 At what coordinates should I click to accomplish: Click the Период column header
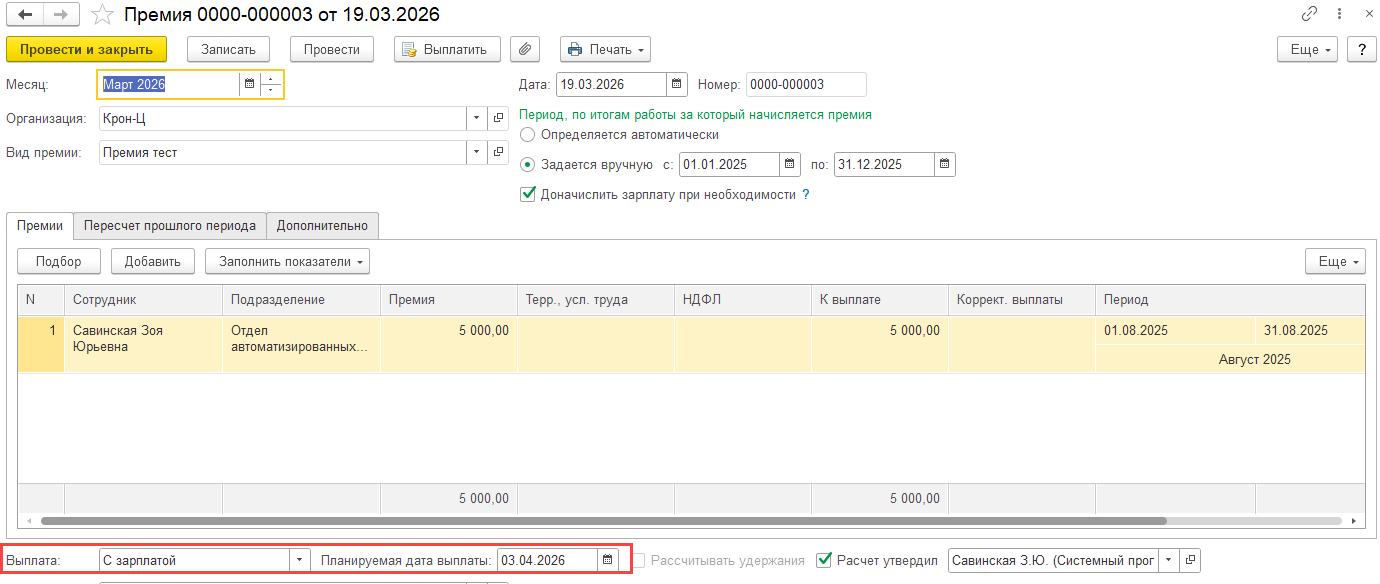click(1231, 300)
